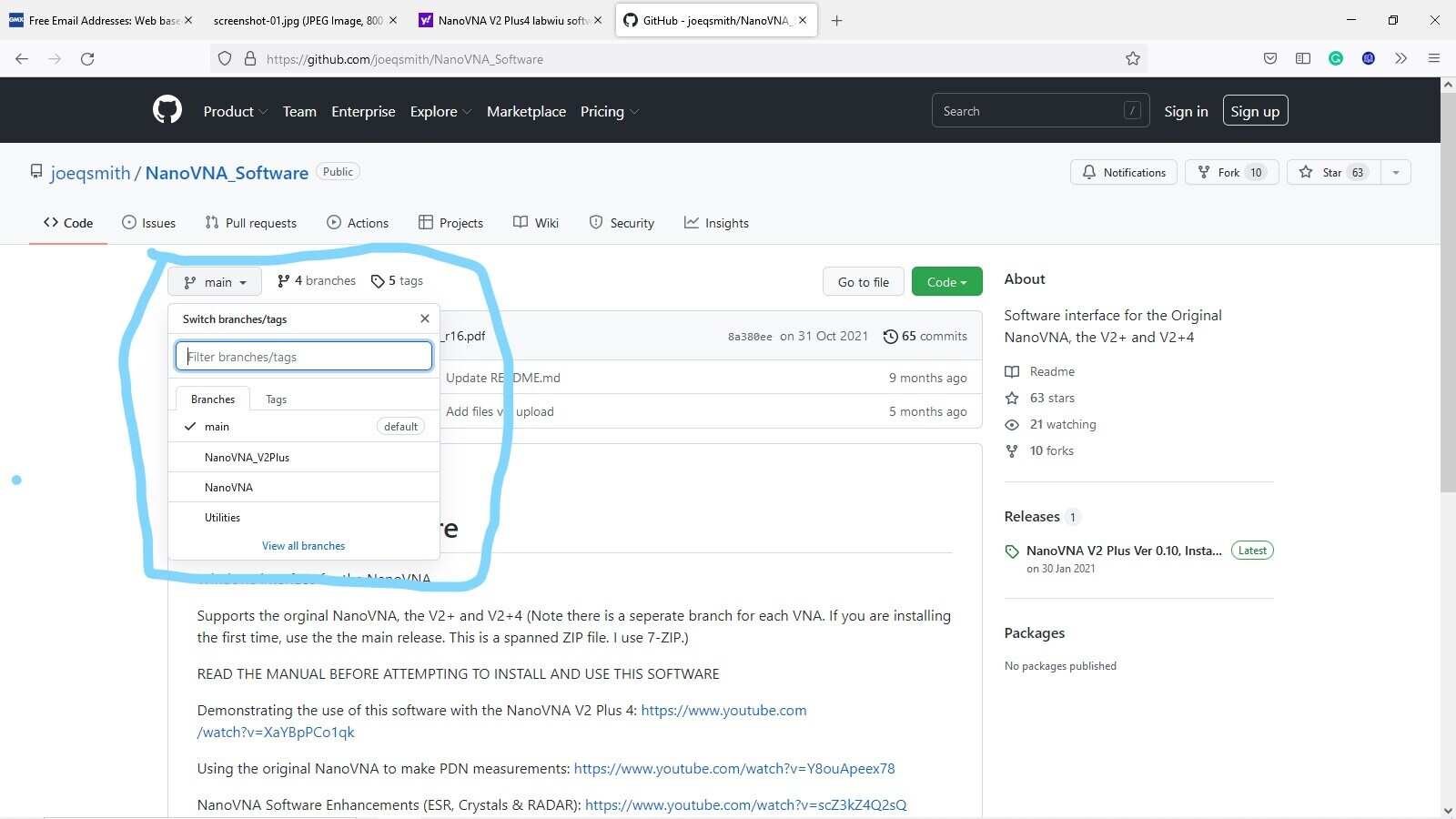Open the Enterprise page
This screenshot has width=1456, height=819.
[363, 111]
